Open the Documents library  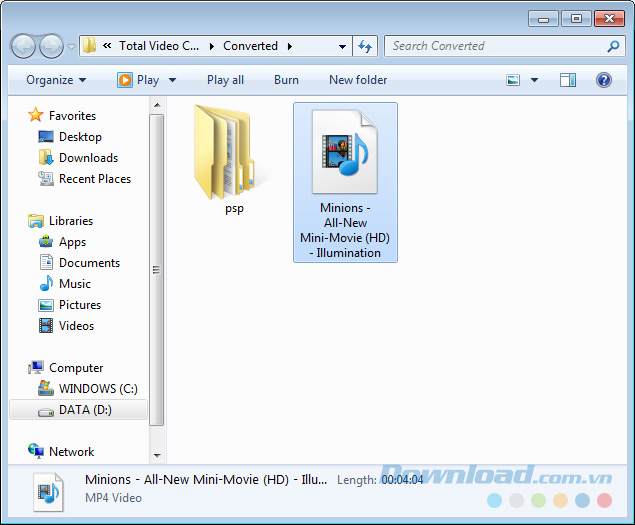[x=89, y=263]
